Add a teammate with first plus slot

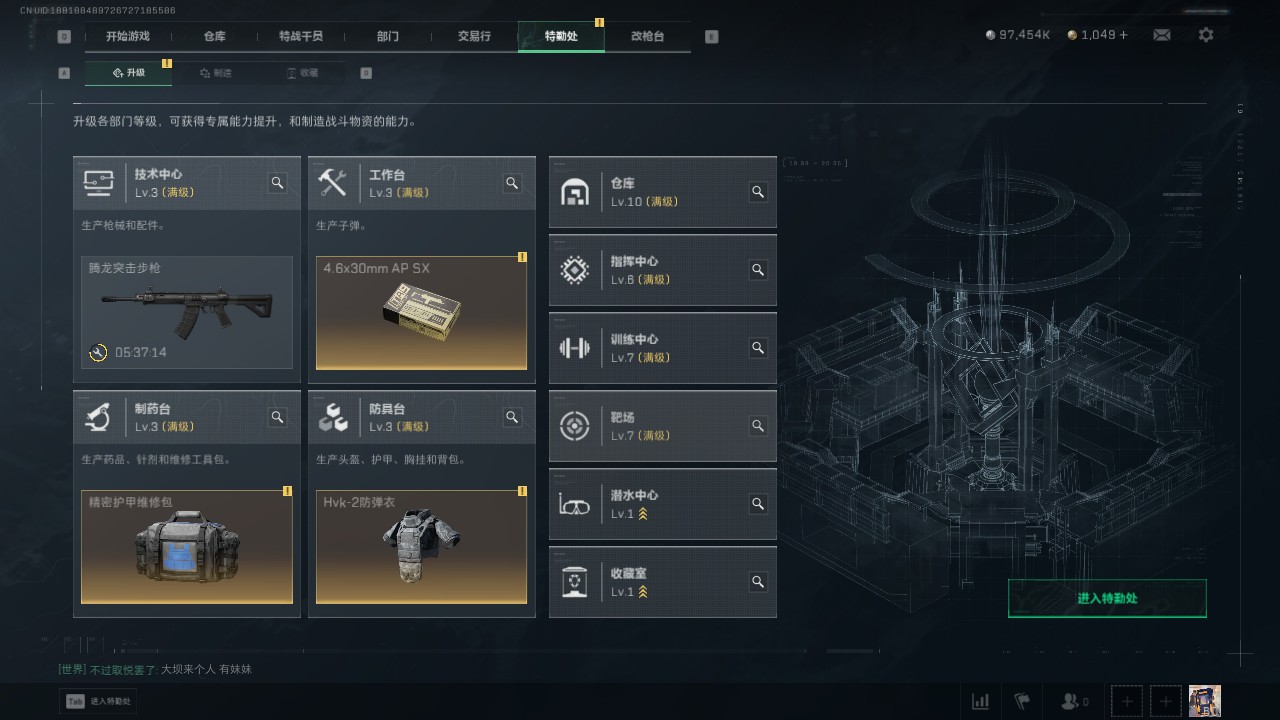1127,701
